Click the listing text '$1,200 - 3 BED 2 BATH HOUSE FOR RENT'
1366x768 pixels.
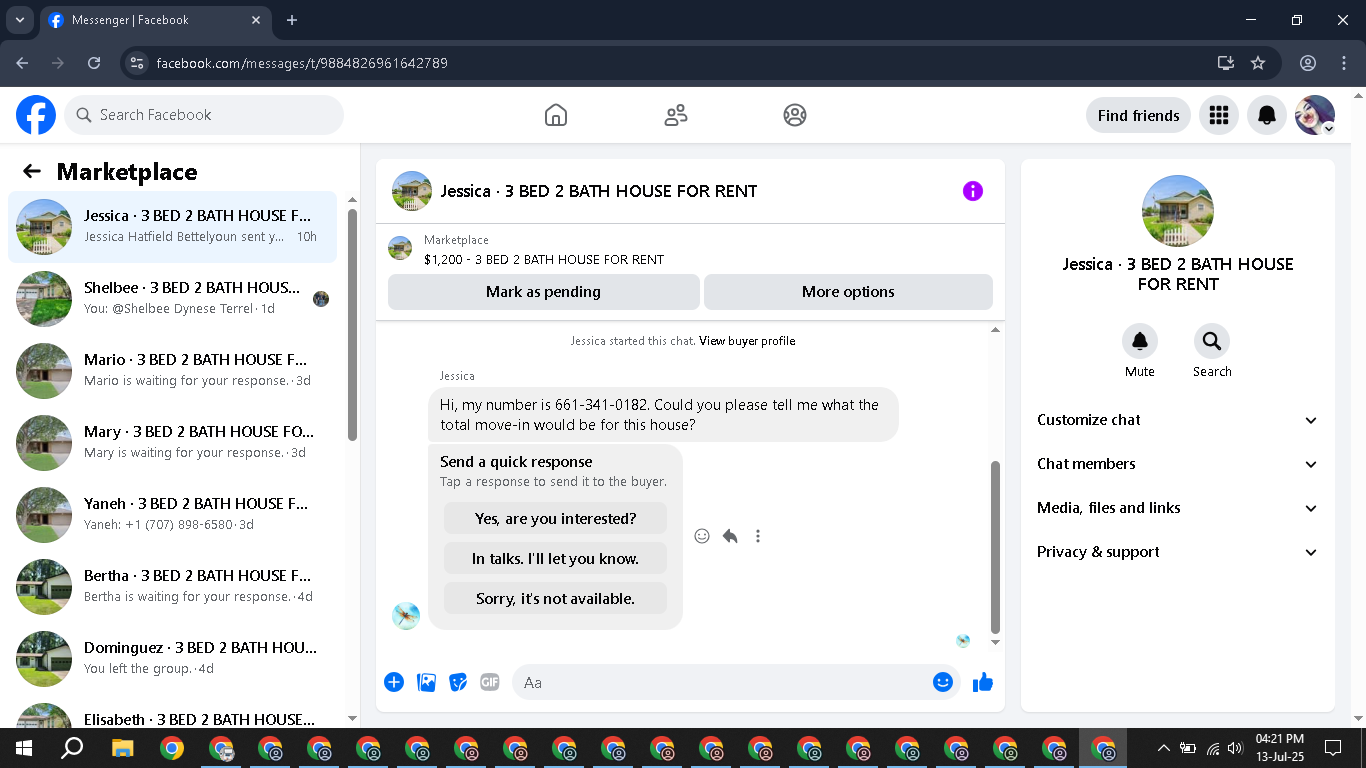[544, 259]
